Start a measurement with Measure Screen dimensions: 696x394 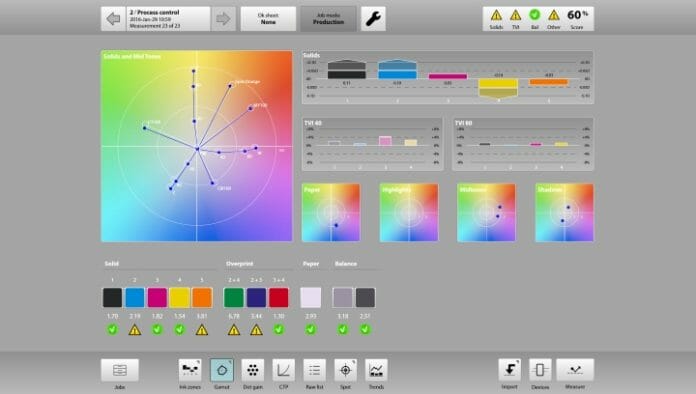pos(575,370)
